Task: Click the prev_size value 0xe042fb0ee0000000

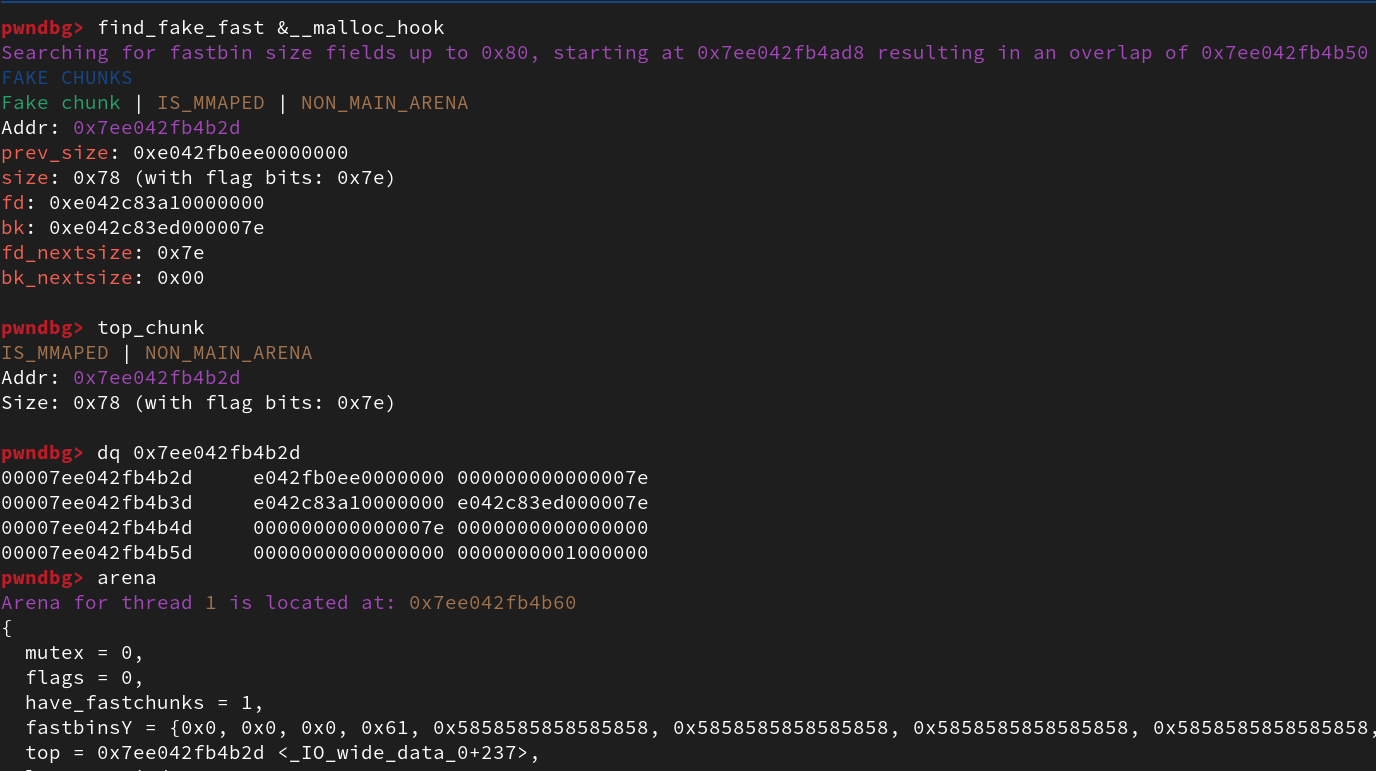Action: (240, 153)
